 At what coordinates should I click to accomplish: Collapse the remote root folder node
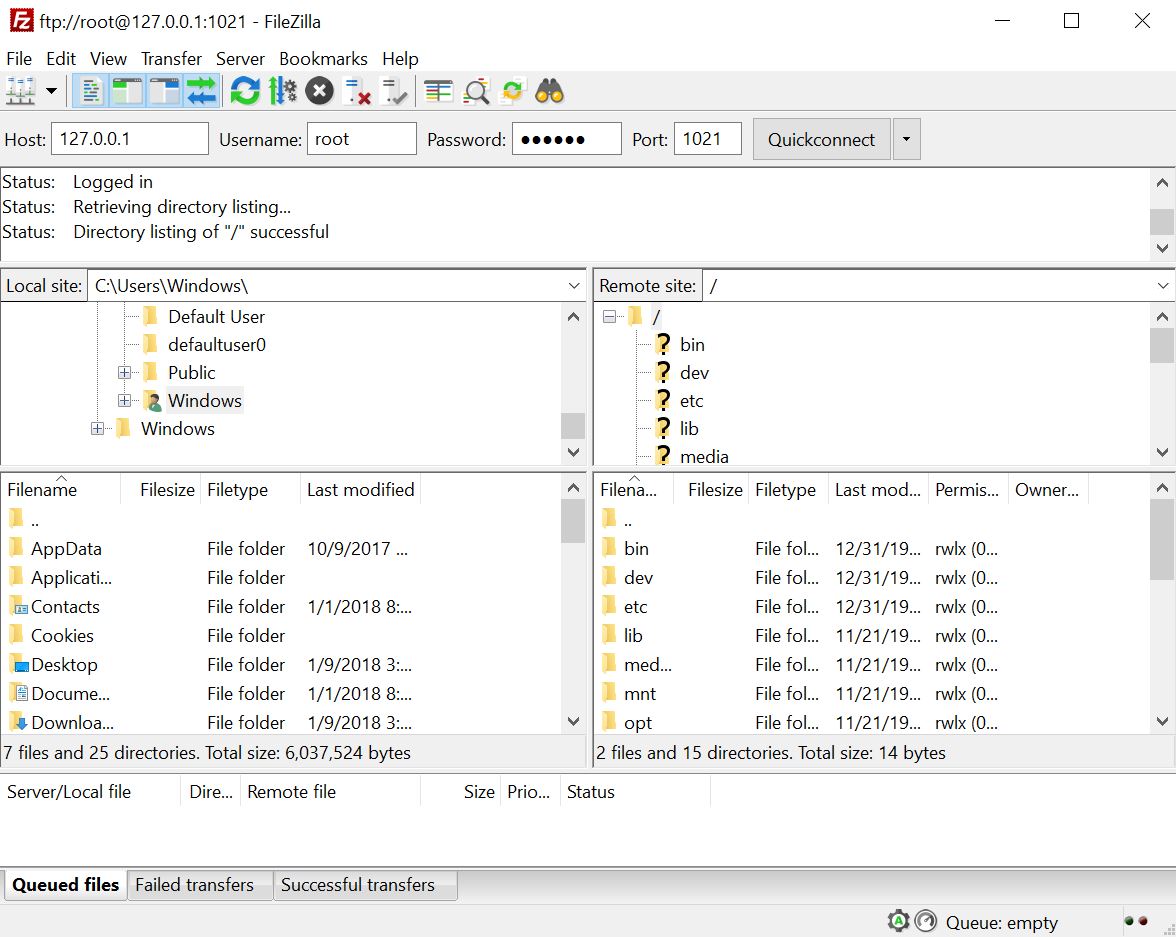(609, 317)
